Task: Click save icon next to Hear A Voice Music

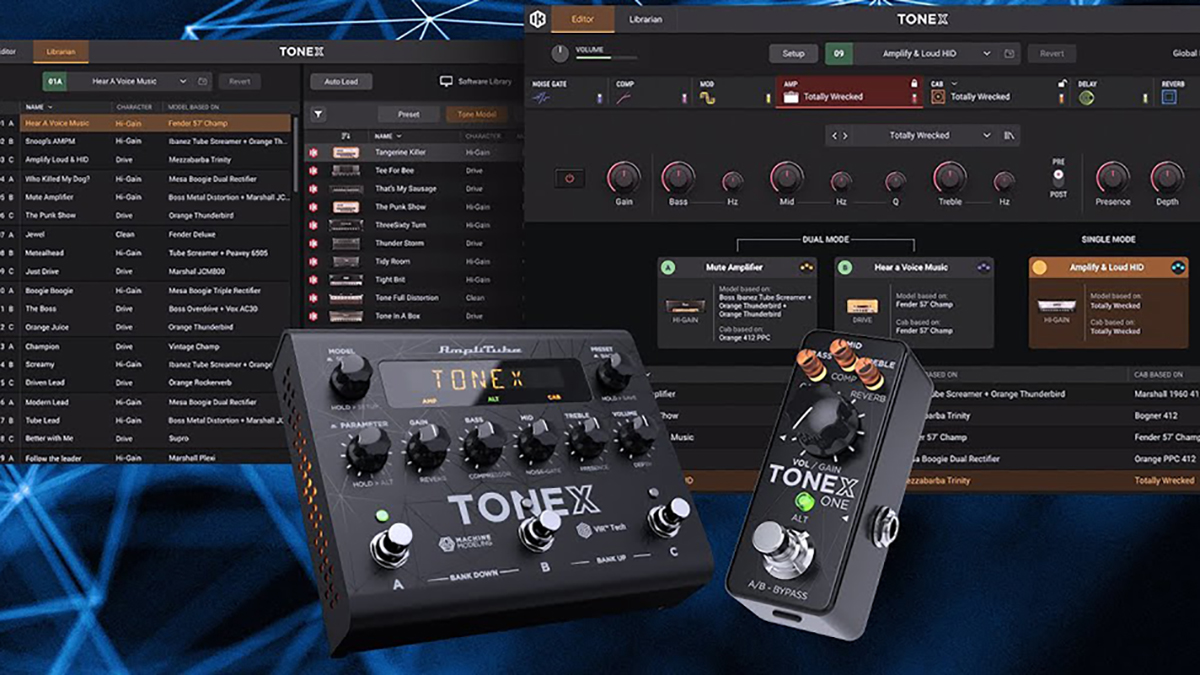Action: 203,81
